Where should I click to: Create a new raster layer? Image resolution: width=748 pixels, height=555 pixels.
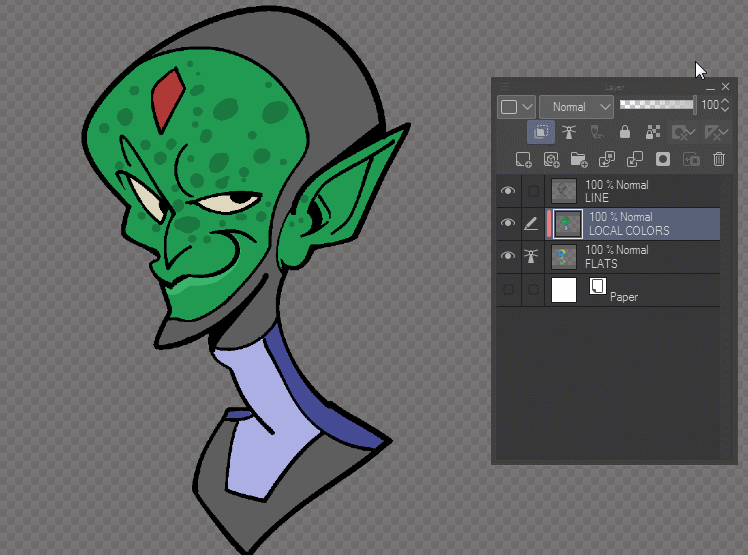click(522, 159)
